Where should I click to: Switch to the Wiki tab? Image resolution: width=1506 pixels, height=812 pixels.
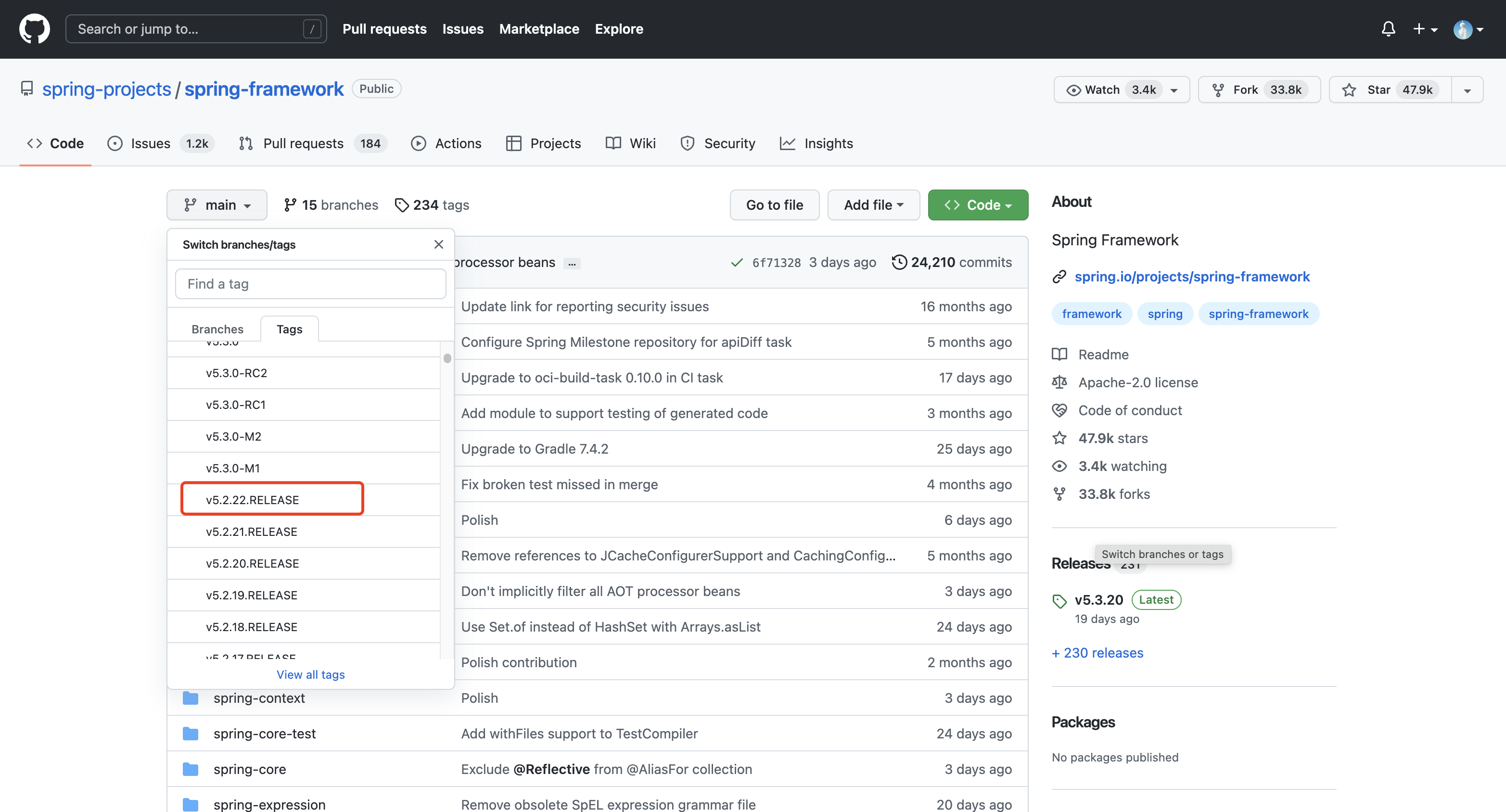click(x=630, y=143)
